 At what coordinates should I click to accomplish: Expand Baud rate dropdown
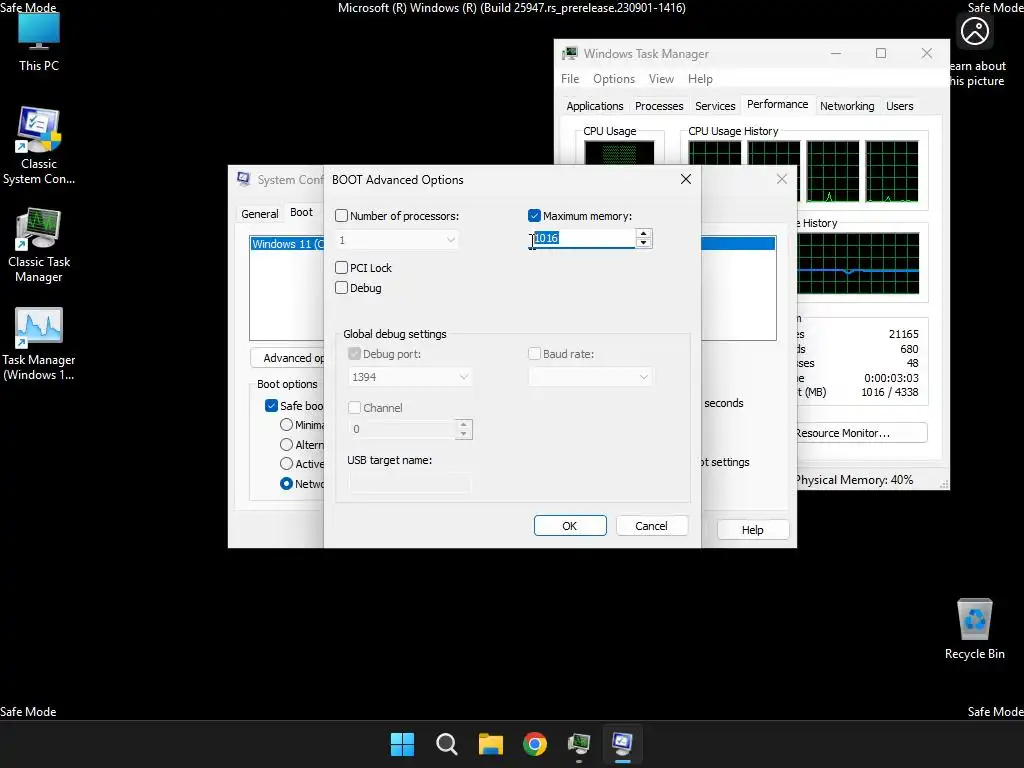(x=643, y=377)
